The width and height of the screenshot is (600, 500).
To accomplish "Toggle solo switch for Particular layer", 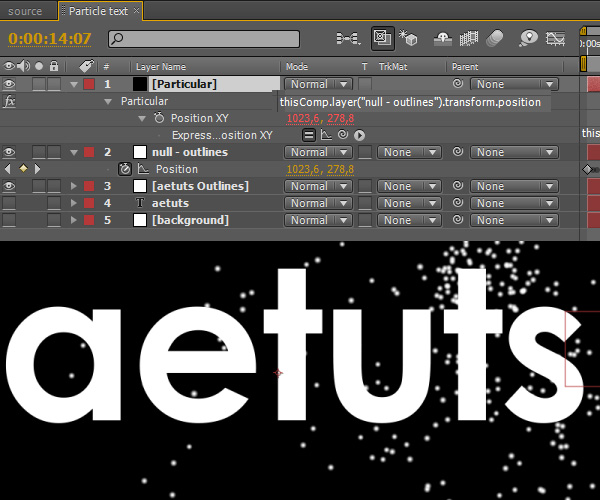I will (39, 84).
